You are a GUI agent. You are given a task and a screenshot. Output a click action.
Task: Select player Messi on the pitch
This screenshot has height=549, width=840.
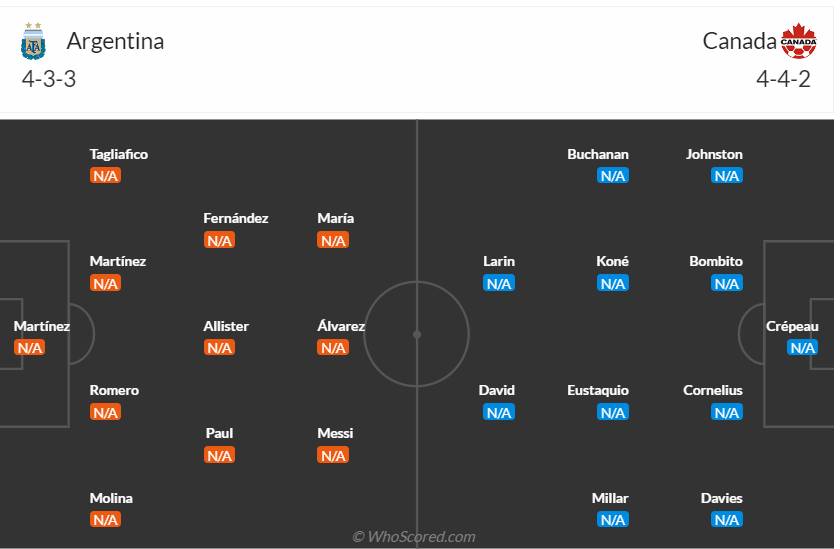[x=335, y=433]
